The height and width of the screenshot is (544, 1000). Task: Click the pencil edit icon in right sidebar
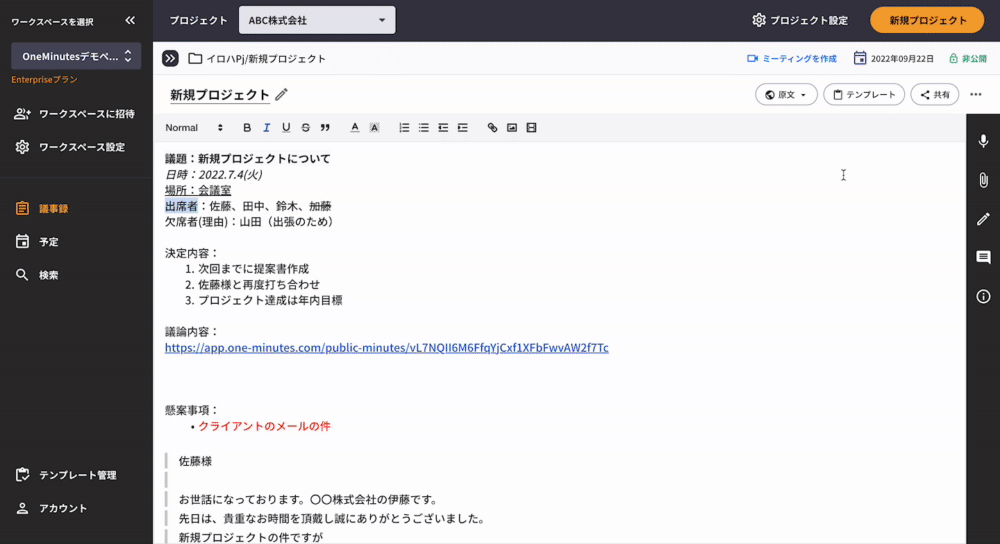(983, 219)
